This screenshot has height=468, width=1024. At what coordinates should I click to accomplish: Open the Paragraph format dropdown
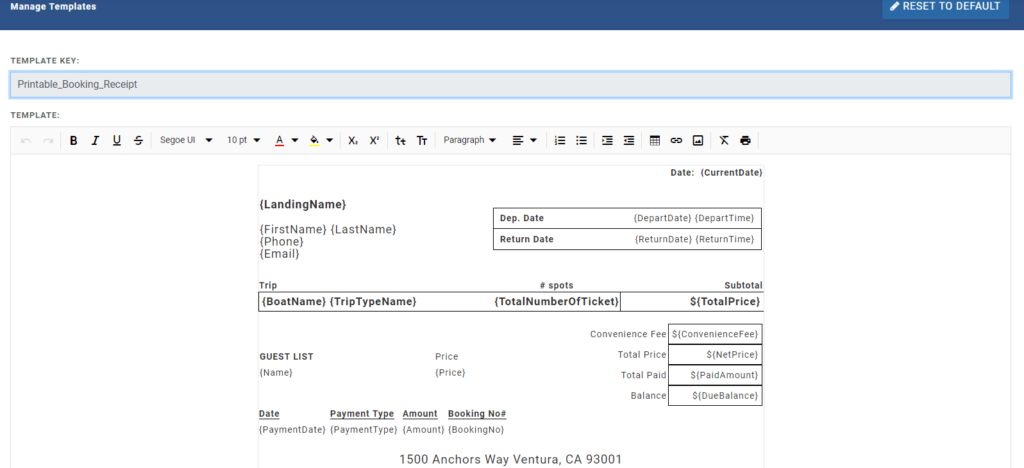pos(470,140)
